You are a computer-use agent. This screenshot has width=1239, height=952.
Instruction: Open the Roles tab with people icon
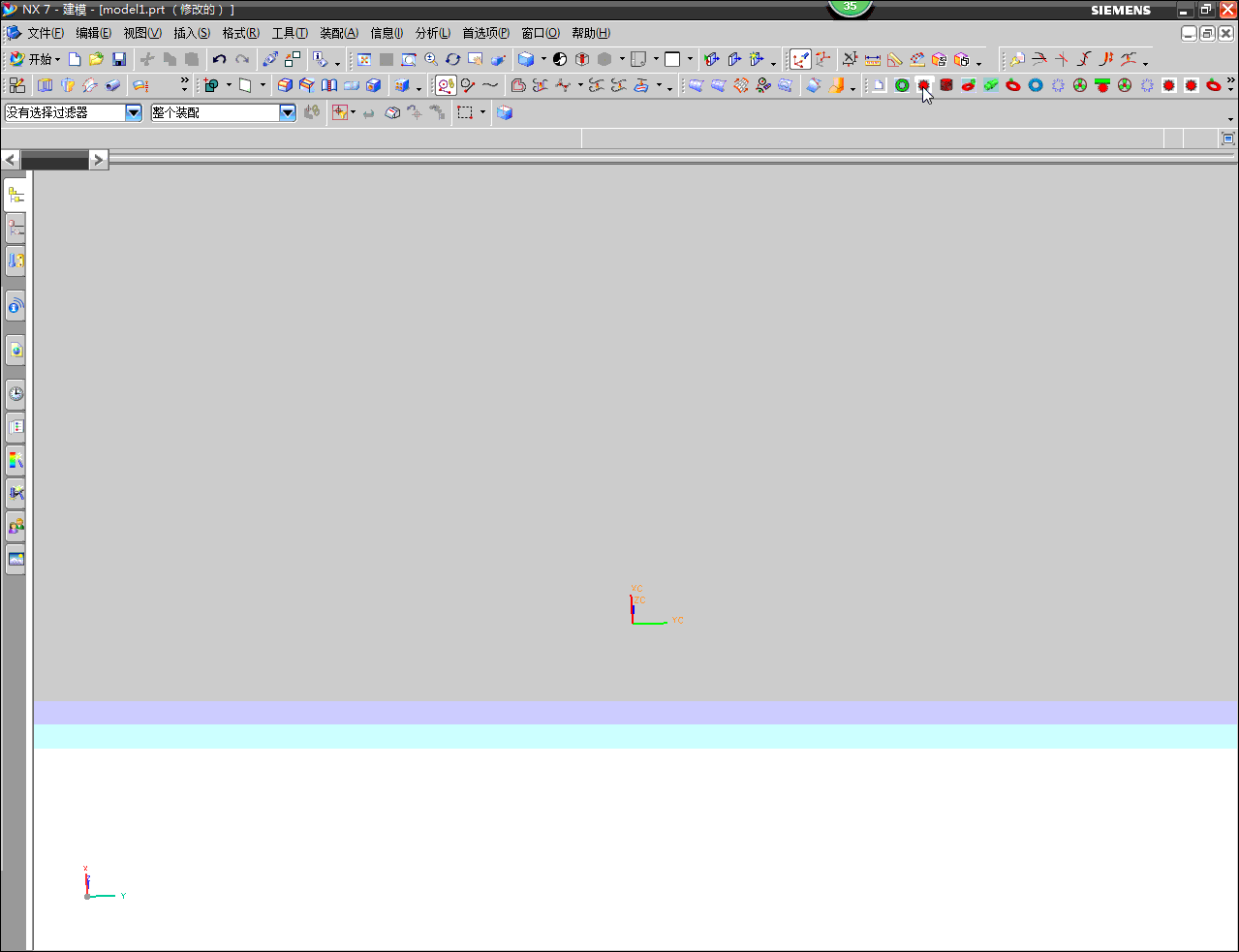coord(15,526)
